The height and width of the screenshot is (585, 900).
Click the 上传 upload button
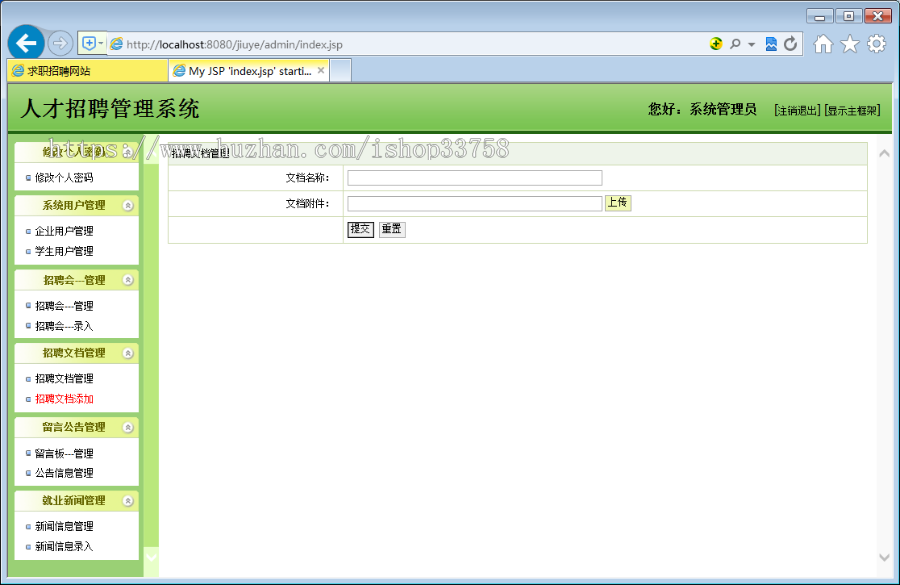(x=618, y=202)
